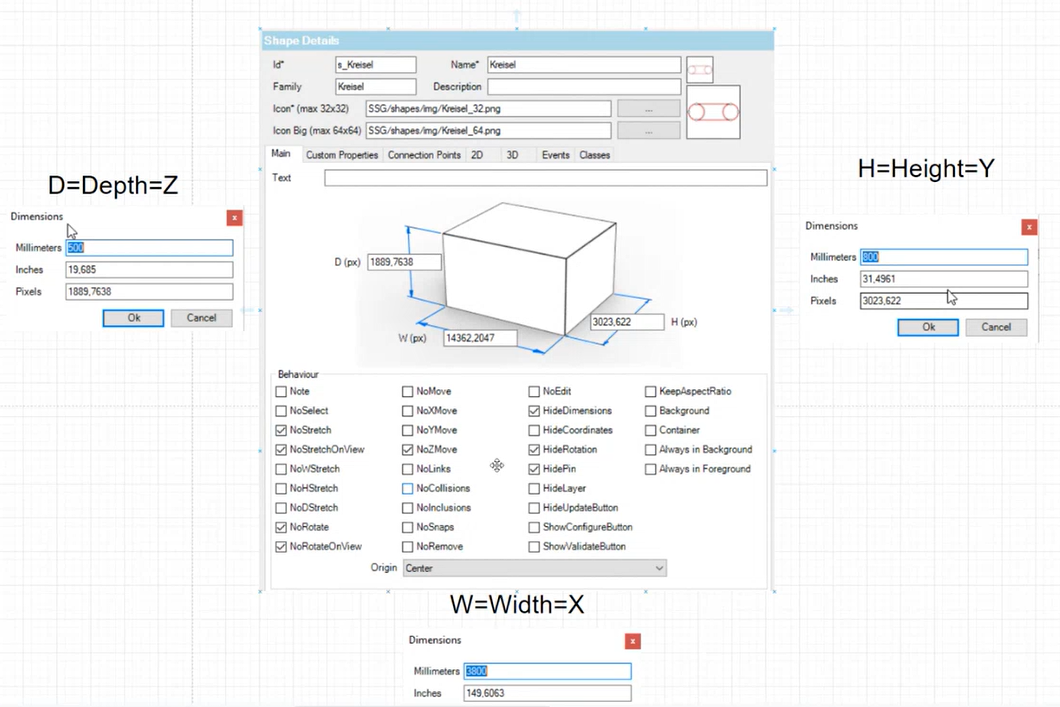Click the Icon path field Kreisel_32.png
This screenshot has width=1060, height=707.
(488, 109)
